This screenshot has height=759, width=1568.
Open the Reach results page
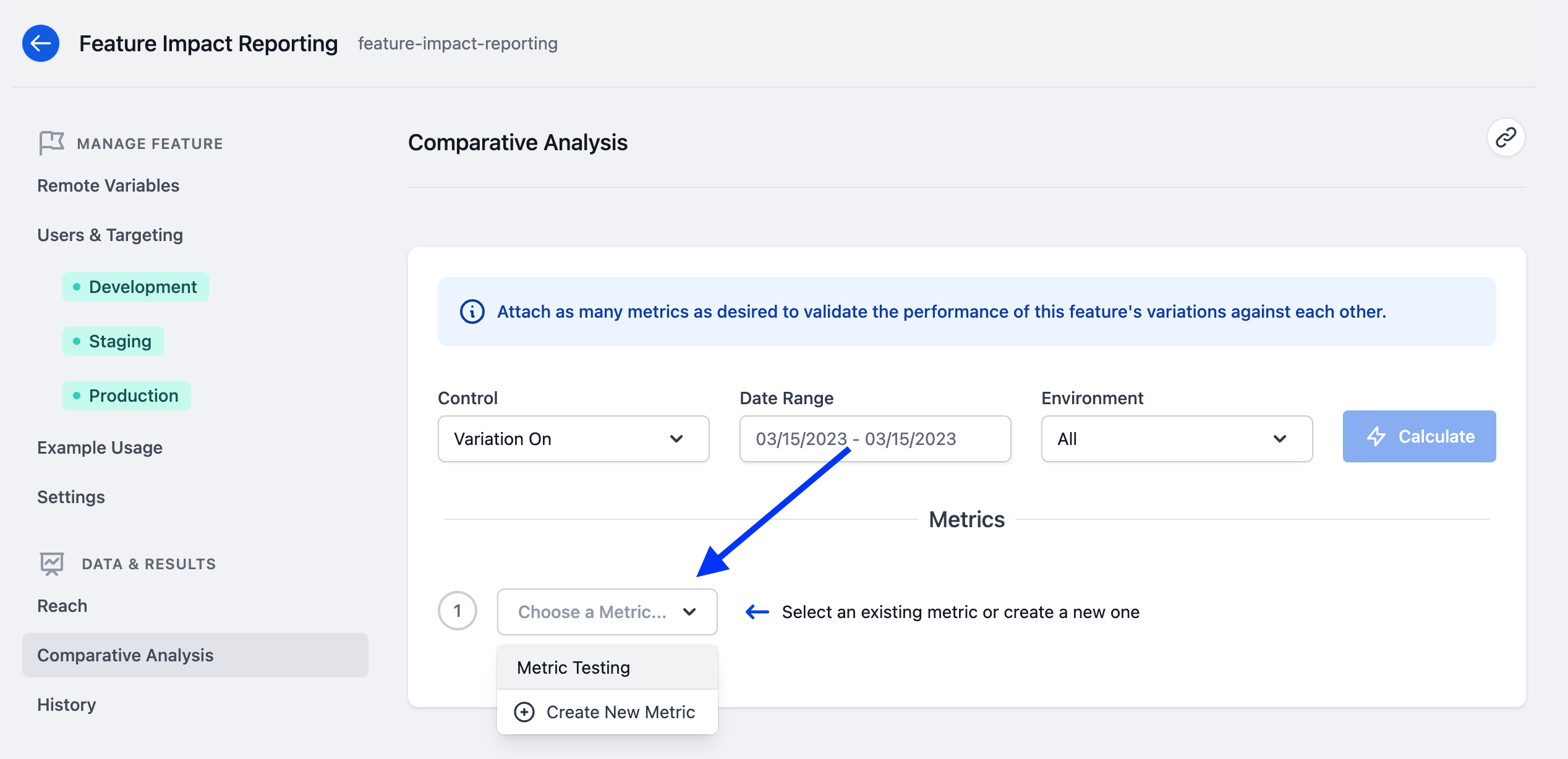point(62,606)
